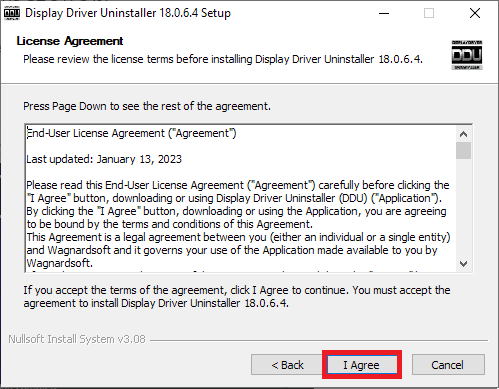Click the license scrollbar up arrow
This screenshot has height=389, width=499.
pos(463,134)
